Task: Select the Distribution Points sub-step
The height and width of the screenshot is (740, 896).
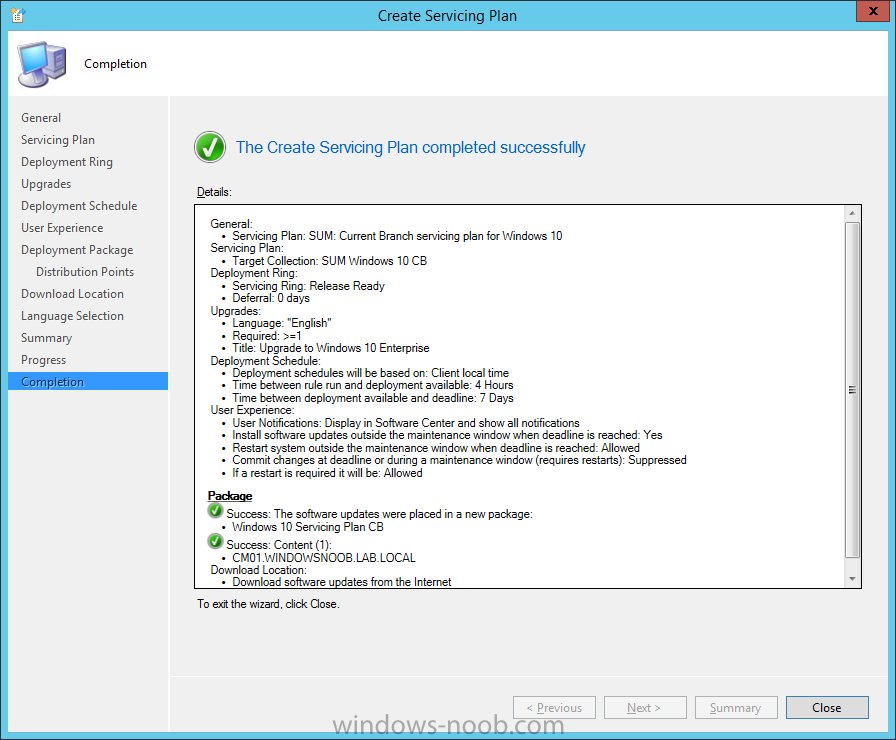Action: click(x=85, y=272)
